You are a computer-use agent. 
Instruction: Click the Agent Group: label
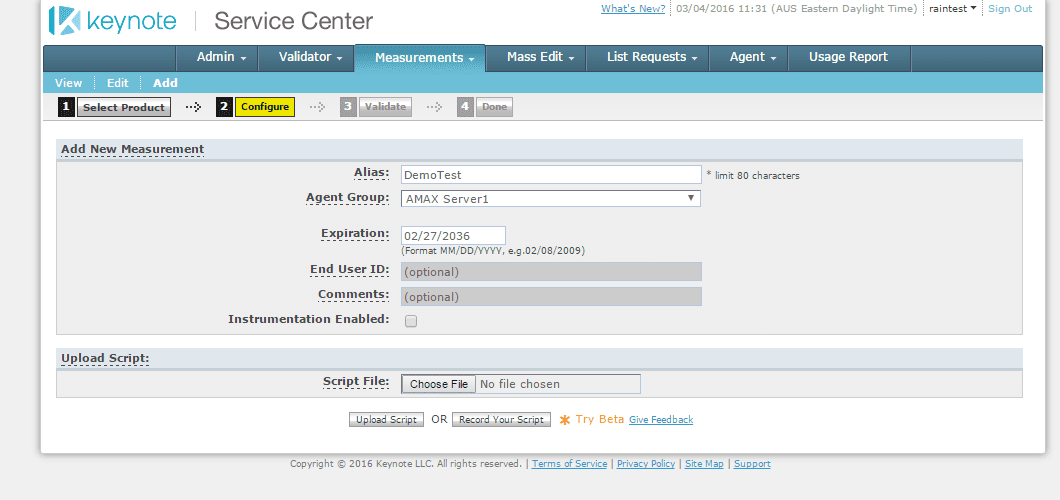tap(347, 197)
